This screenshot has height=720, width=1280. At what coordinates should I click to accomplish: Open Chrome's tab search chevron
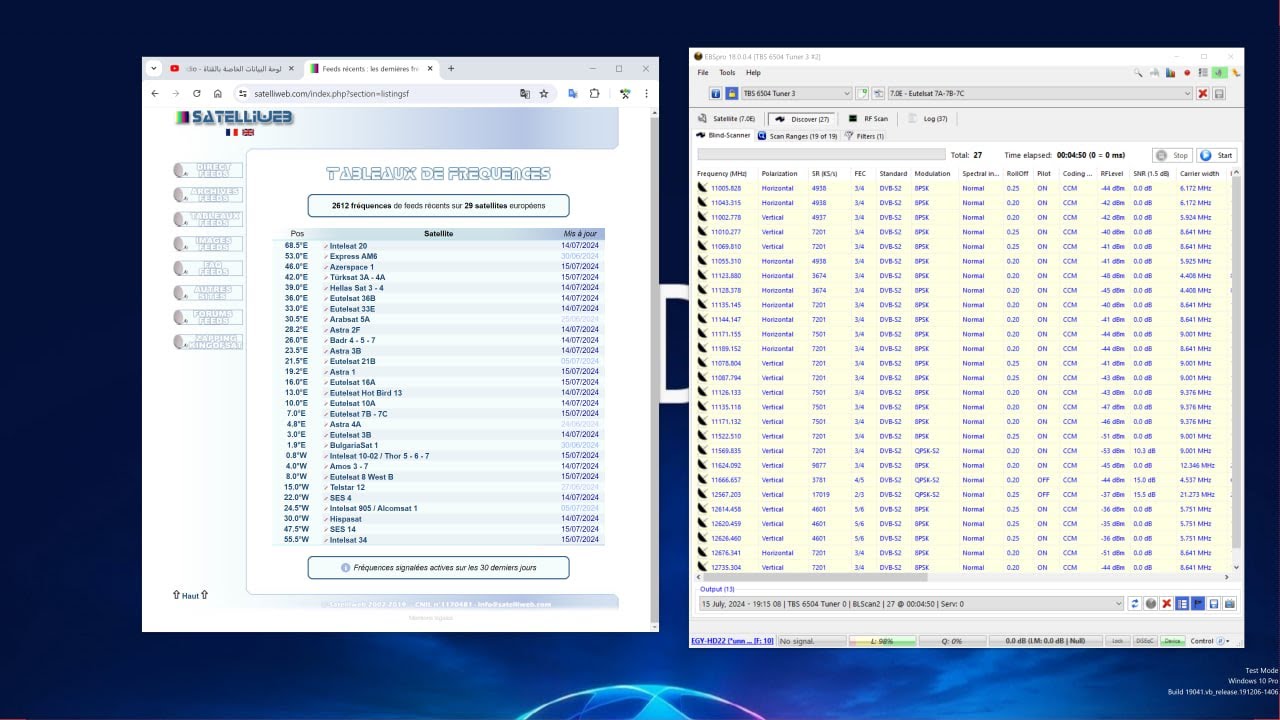coord(153,68)
